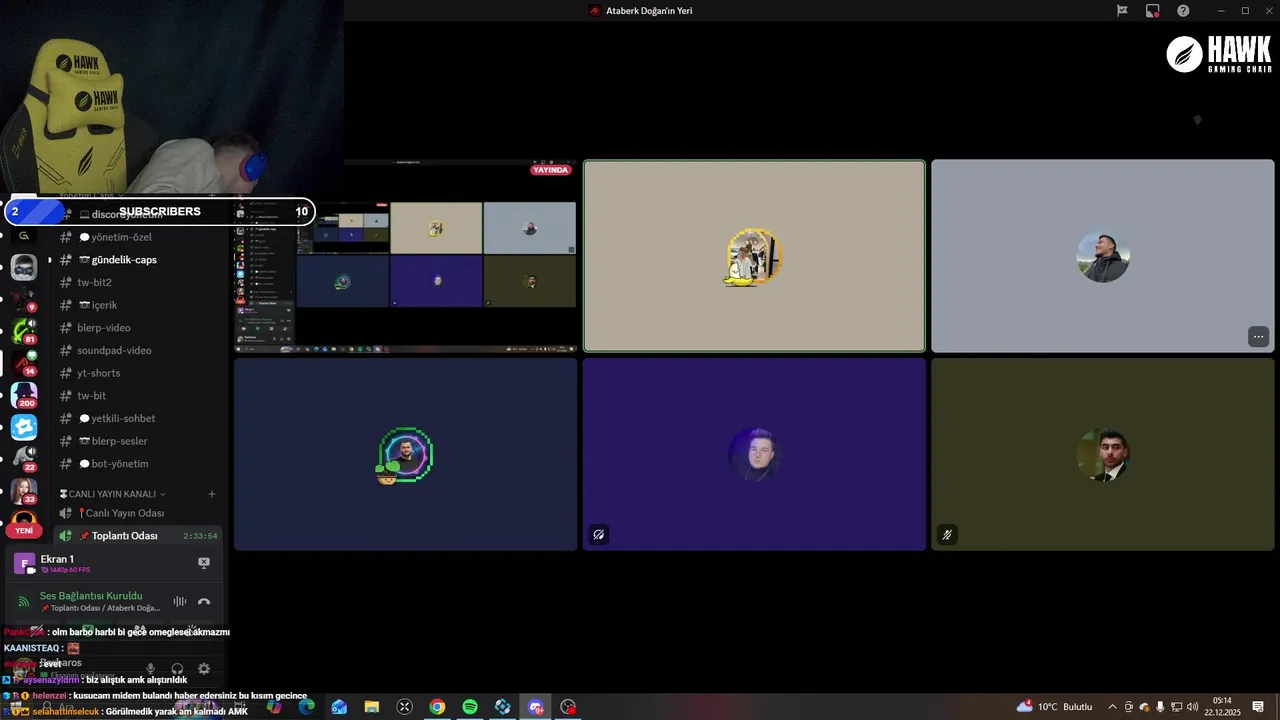Open the Logitech G server icon
The width and height of the screenshot is (1280, 720).
pos(24,236)
